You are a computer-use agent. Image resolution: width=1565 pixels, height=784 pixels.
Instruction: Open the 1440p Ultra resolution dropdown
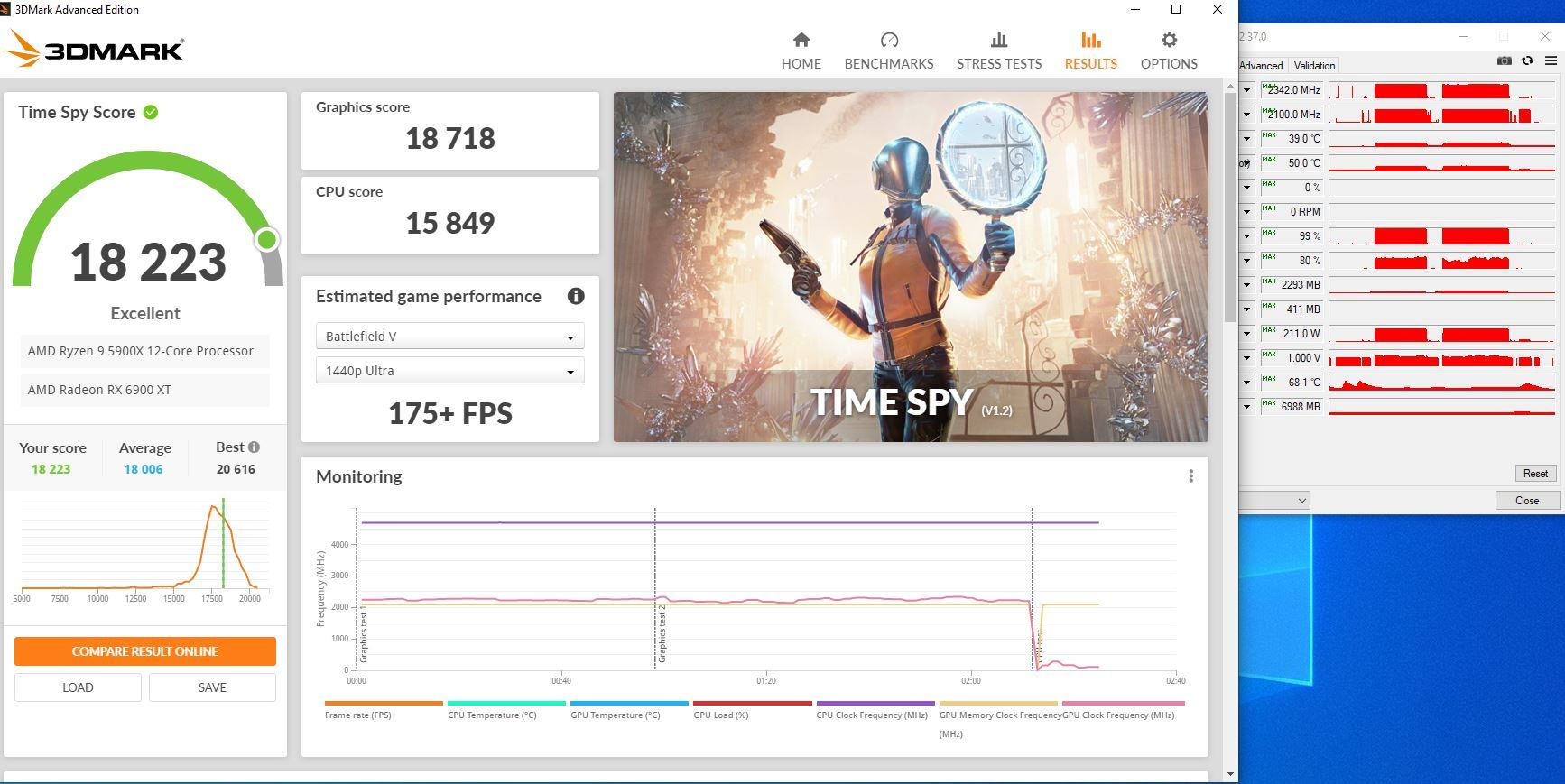click(449, 370)
